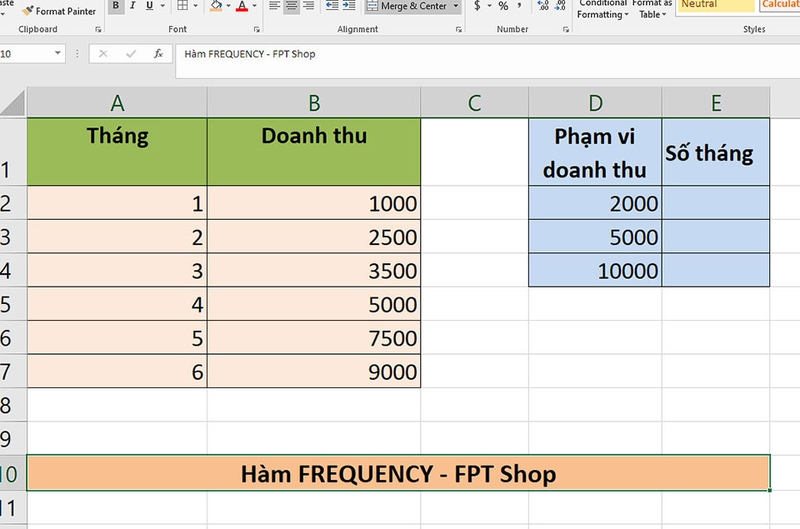Open Alignment dialog launcher
800x529 pixels.
pyautogui.click(x=459, y=30)
